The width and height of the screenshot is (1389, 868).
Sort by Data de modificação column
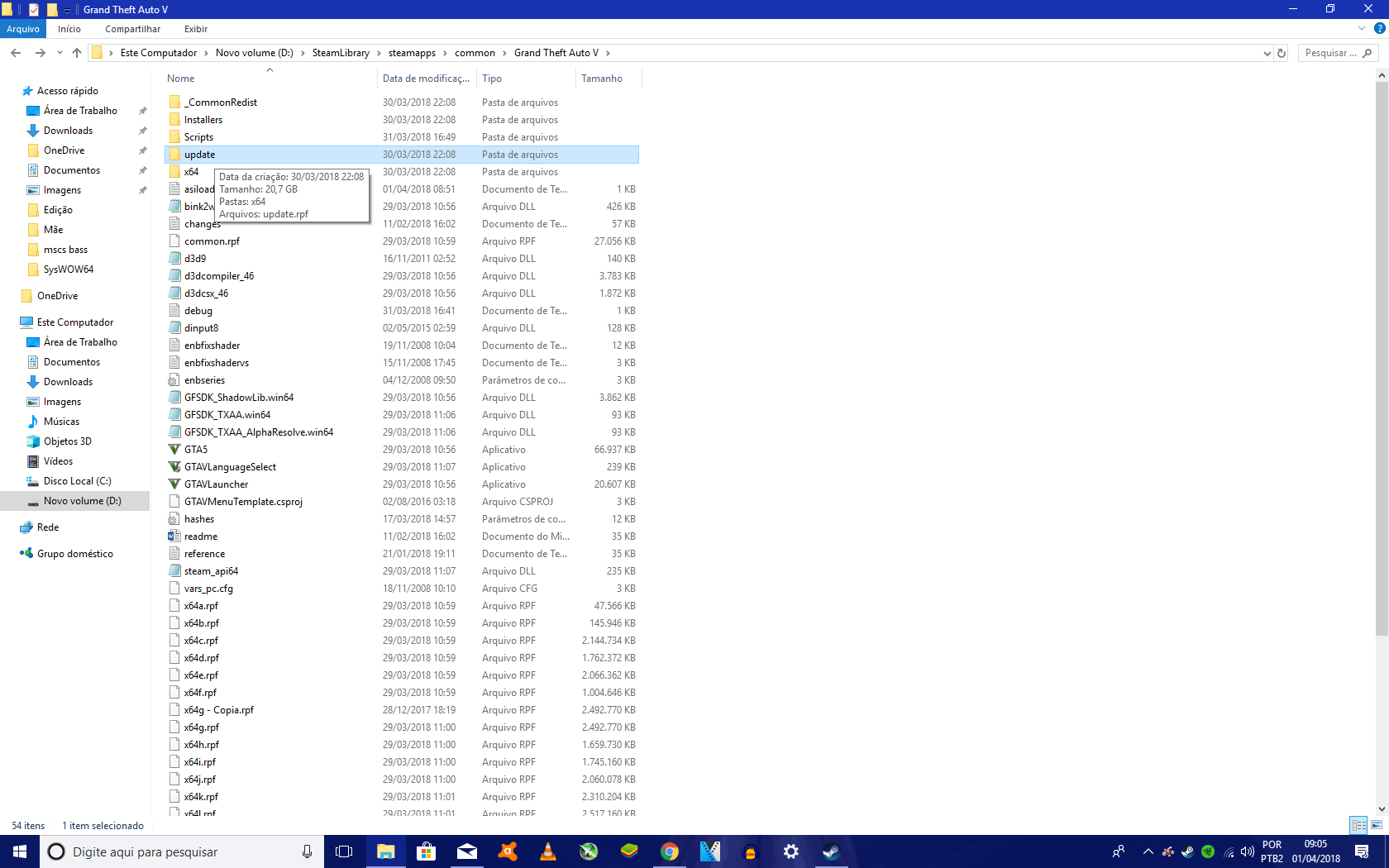[x=427, y=79]
